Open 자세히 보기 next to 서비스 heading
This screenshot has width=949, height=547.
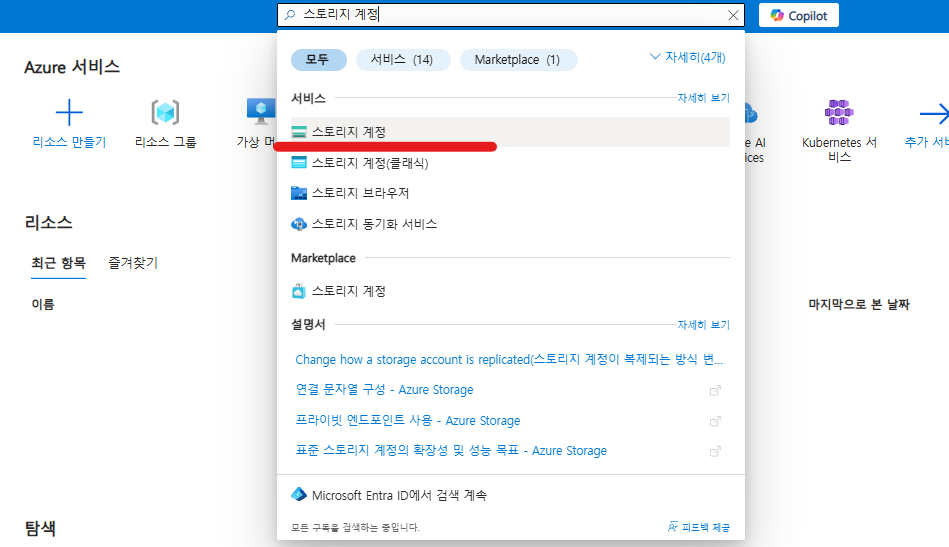coord(703,97)
